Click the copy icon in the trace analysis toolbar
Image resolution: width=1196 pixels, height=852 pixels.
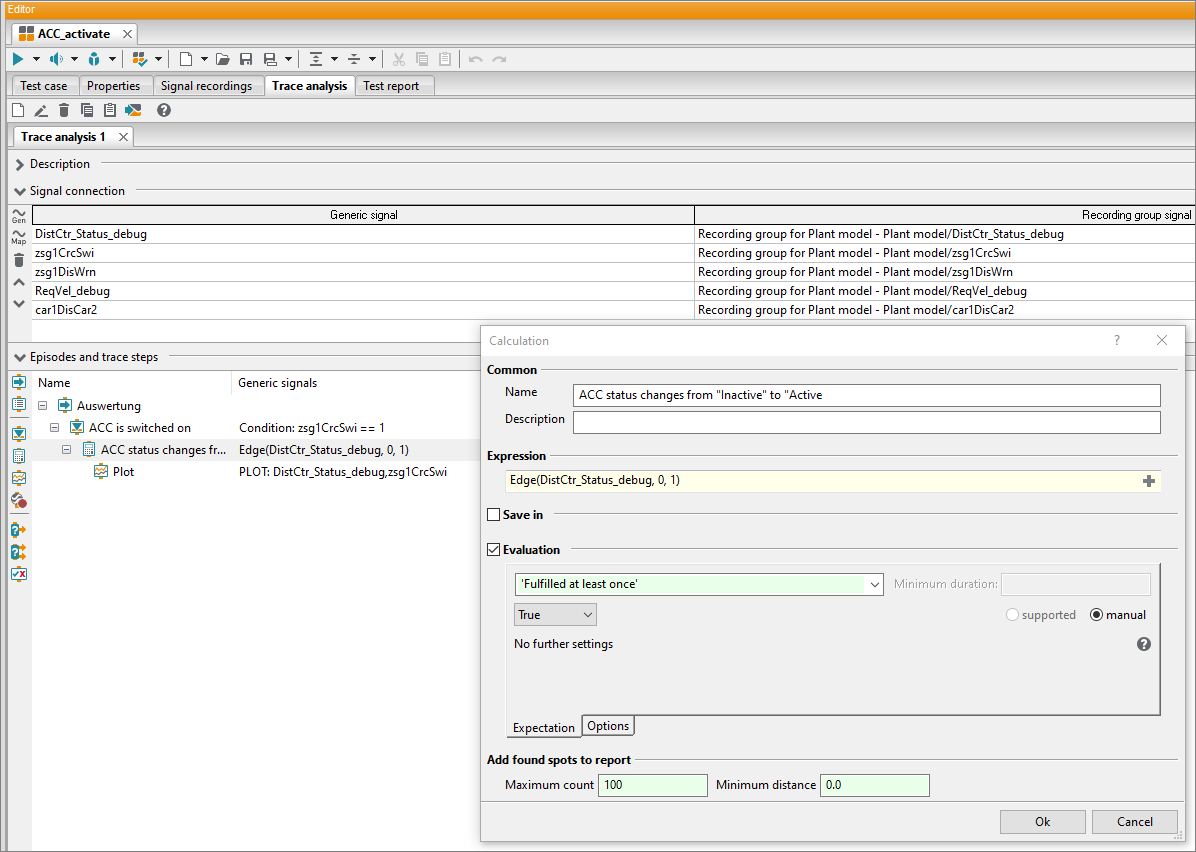[x=87, y=111]
